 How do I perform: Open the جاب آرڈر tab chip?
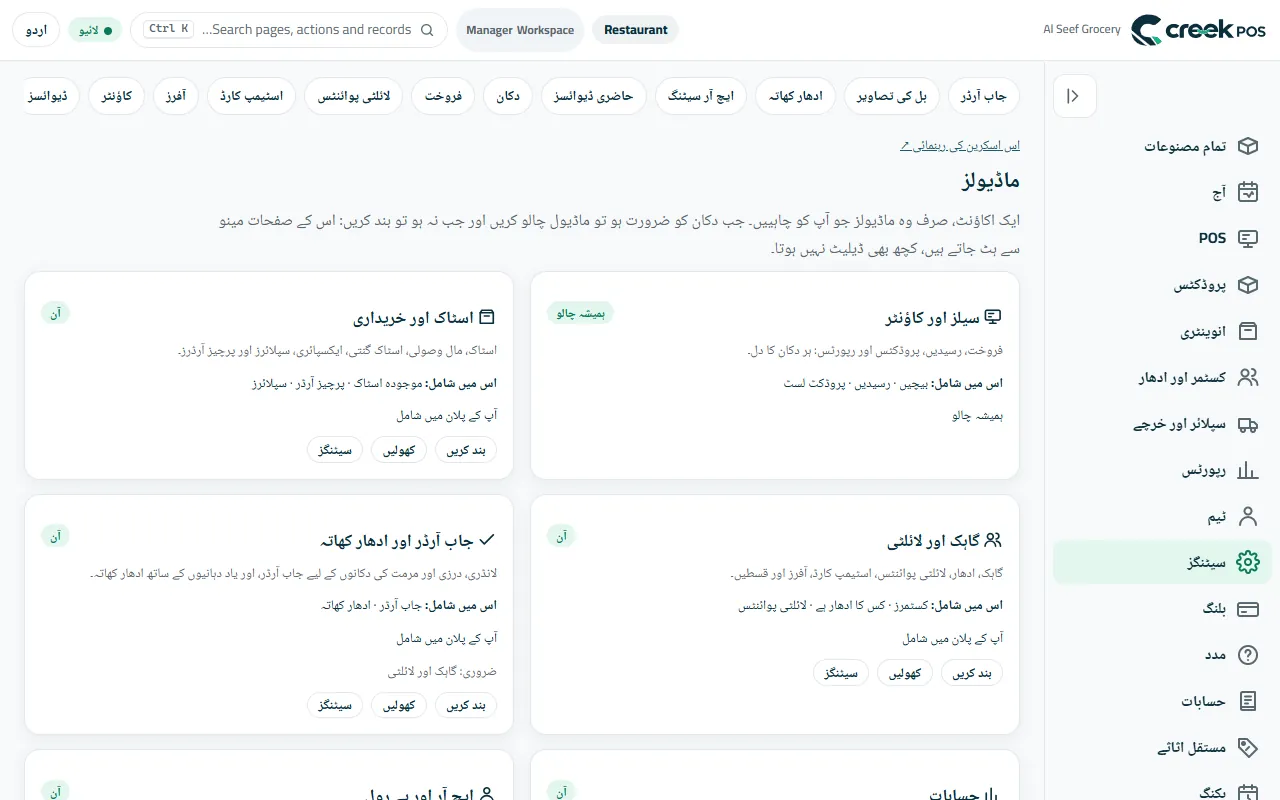(984, 96)
